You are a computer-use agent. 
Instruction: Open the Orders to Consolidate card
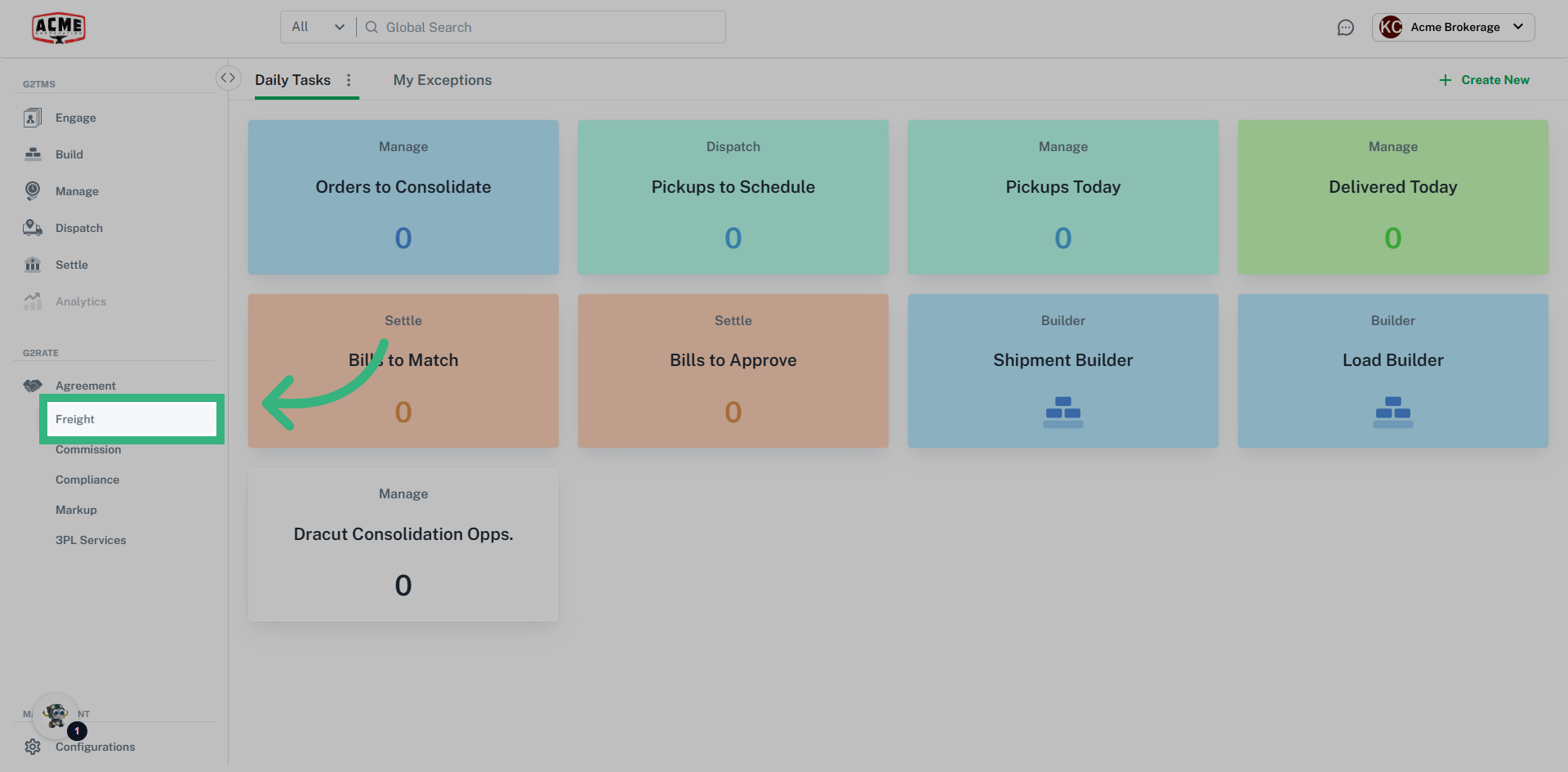pos(403,197)
